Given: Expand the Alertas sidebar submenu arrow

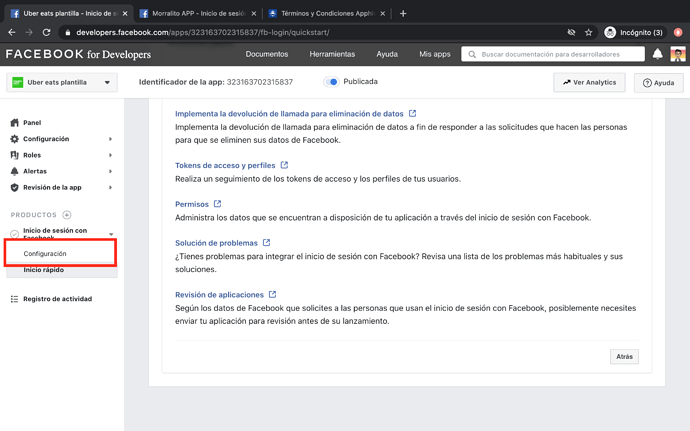Looking at the screenshot, I should (x=110, y=171).
